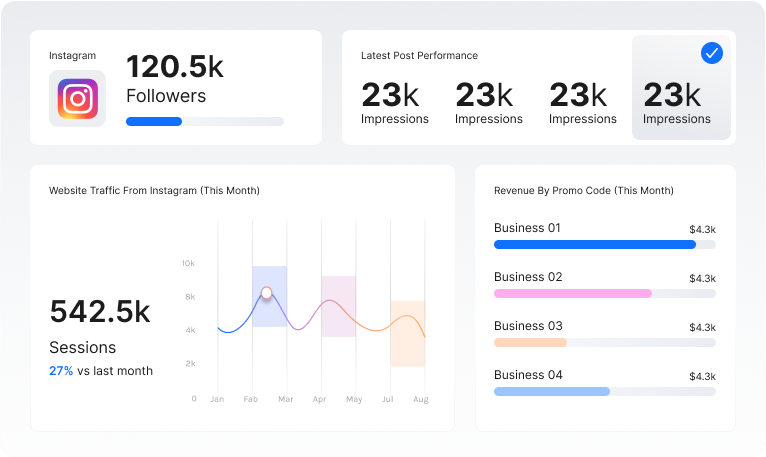Click the 'Latest Post Performance' heading
766x457 pixels.
[x=419, y=56]
